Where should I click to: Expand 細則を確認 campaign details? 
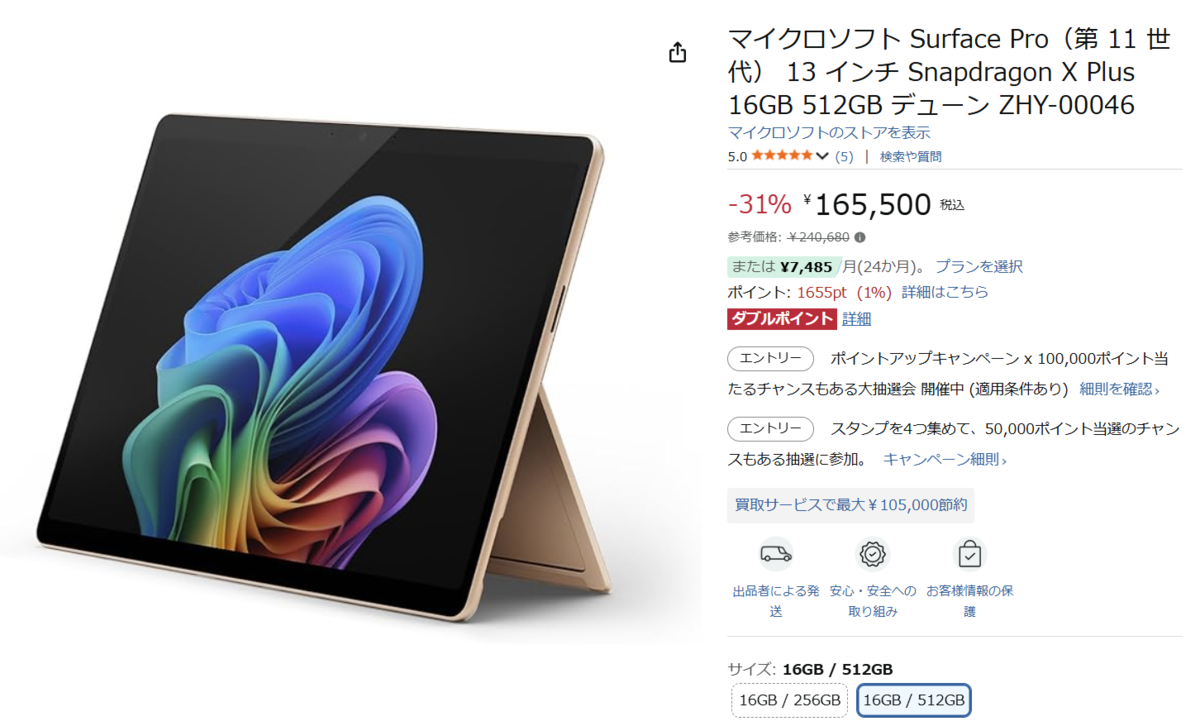coord(1119,389)
